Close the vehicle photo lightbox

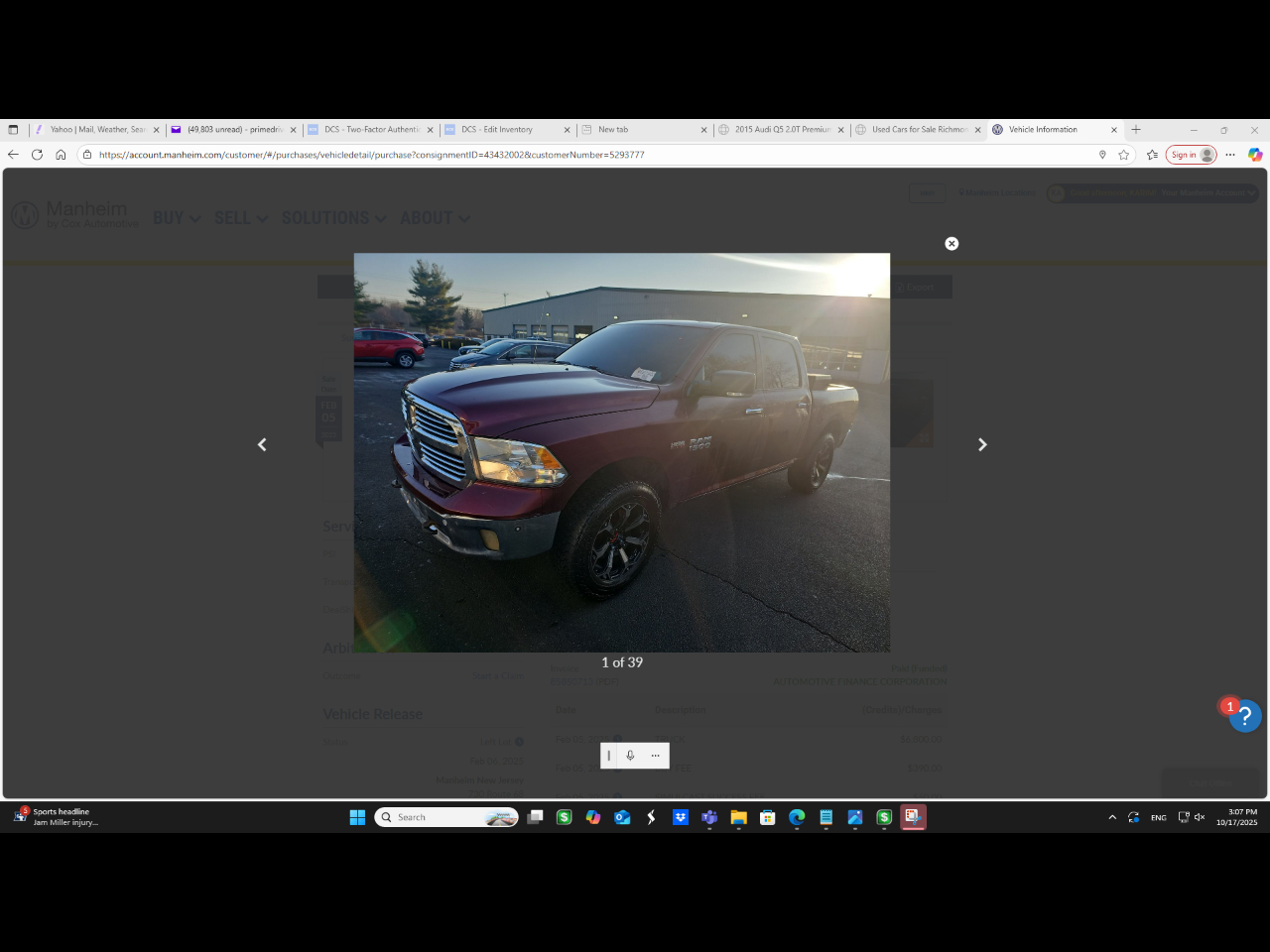coord(952,244)
